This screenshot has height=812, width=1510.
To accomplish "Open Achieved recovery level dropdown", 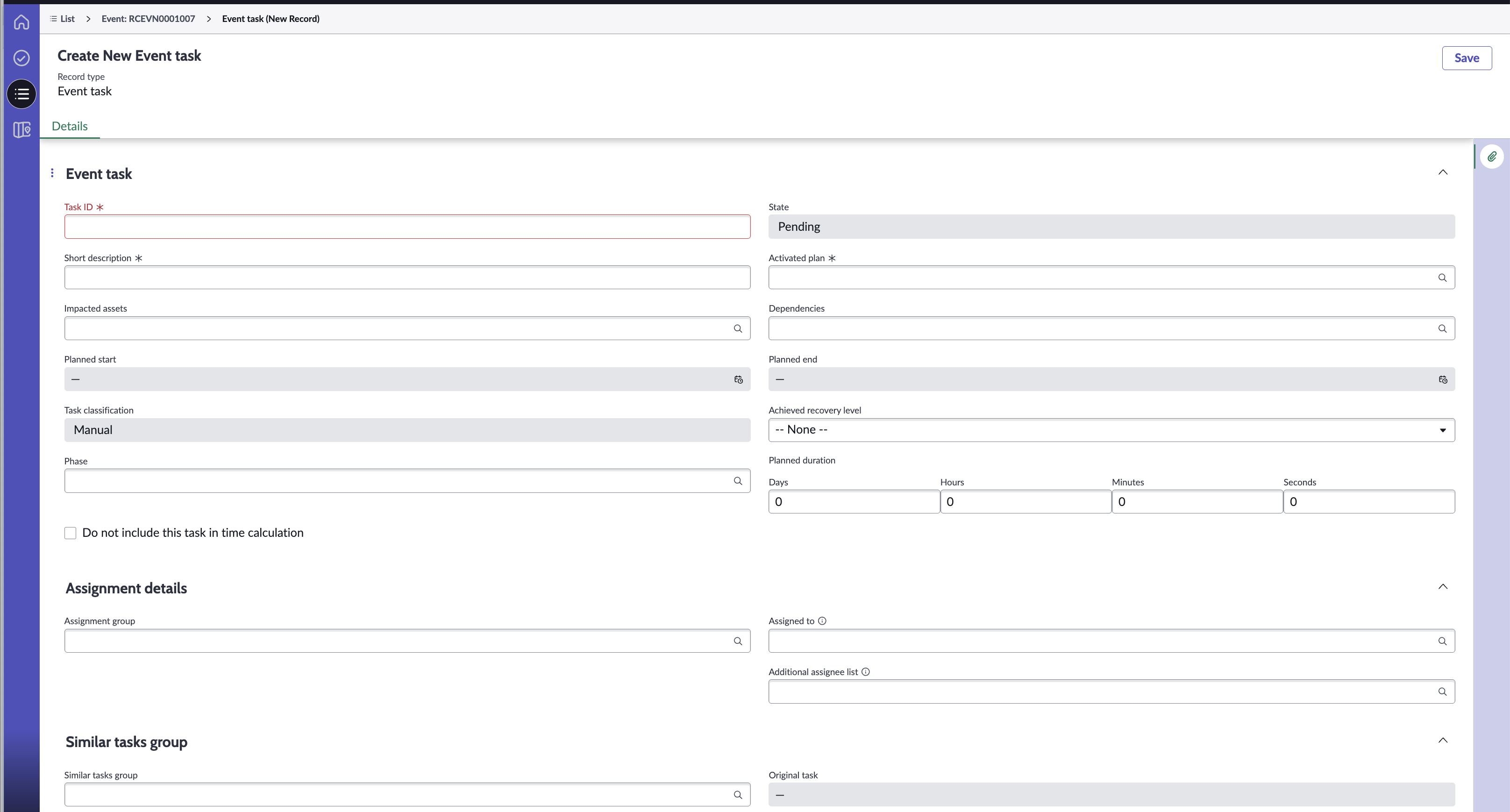I will (x=1111, y=430).
